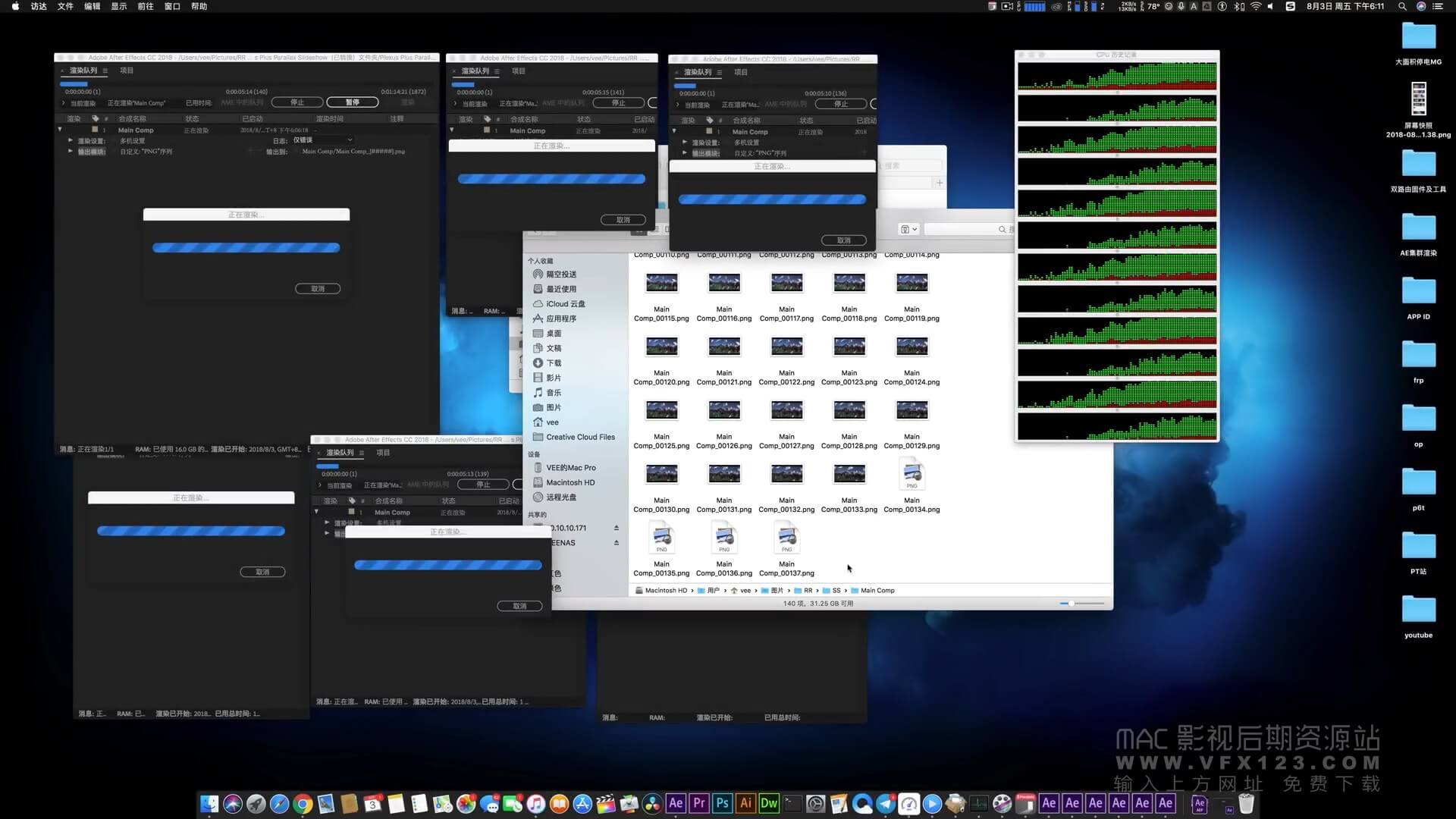Click 取消 in top-middle rendering dialog

click(623, 220)
